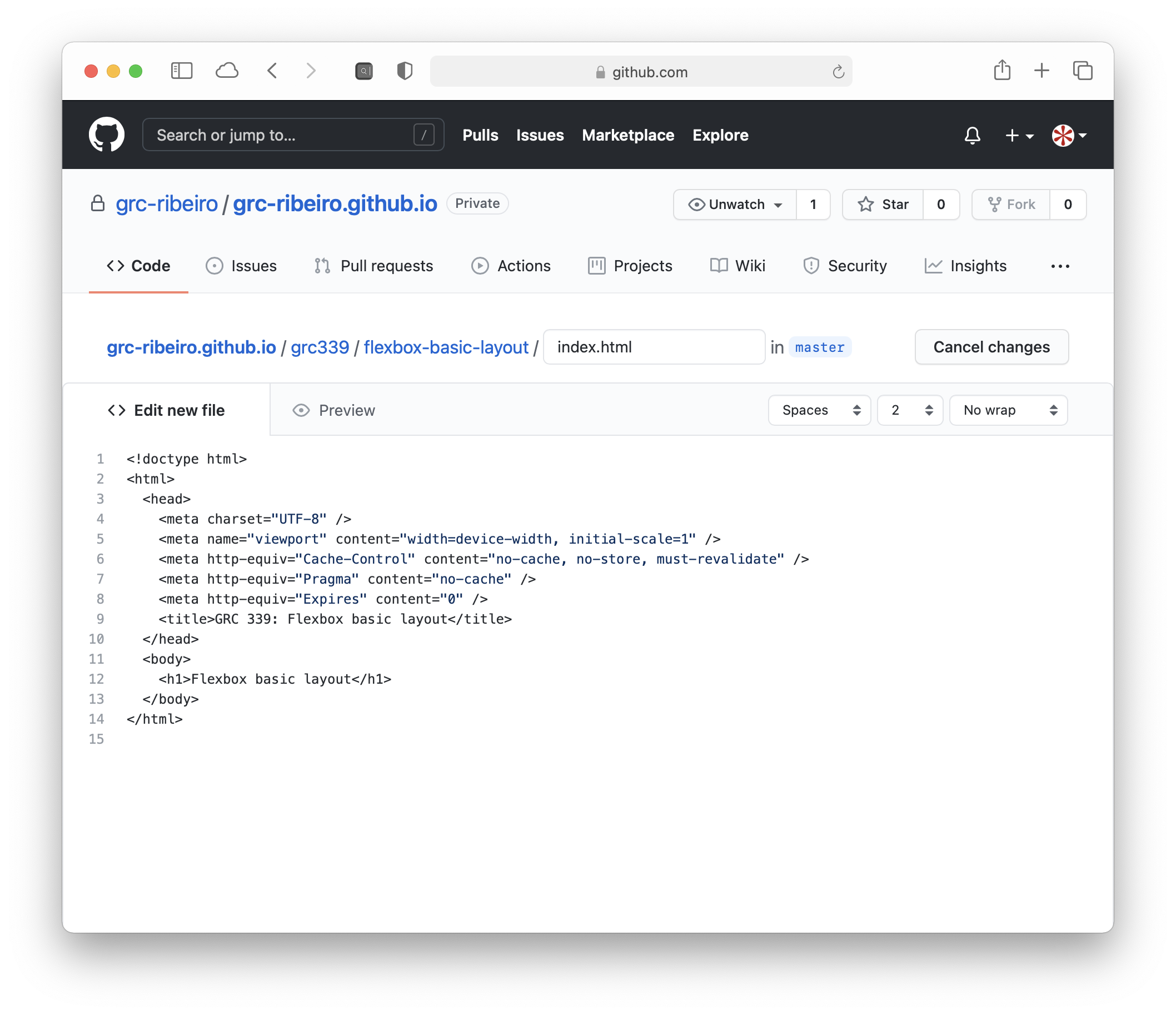Open flexbox-basic-layout breadcrumb folder
This screenshot has width=1176, height=1015.
446,347
